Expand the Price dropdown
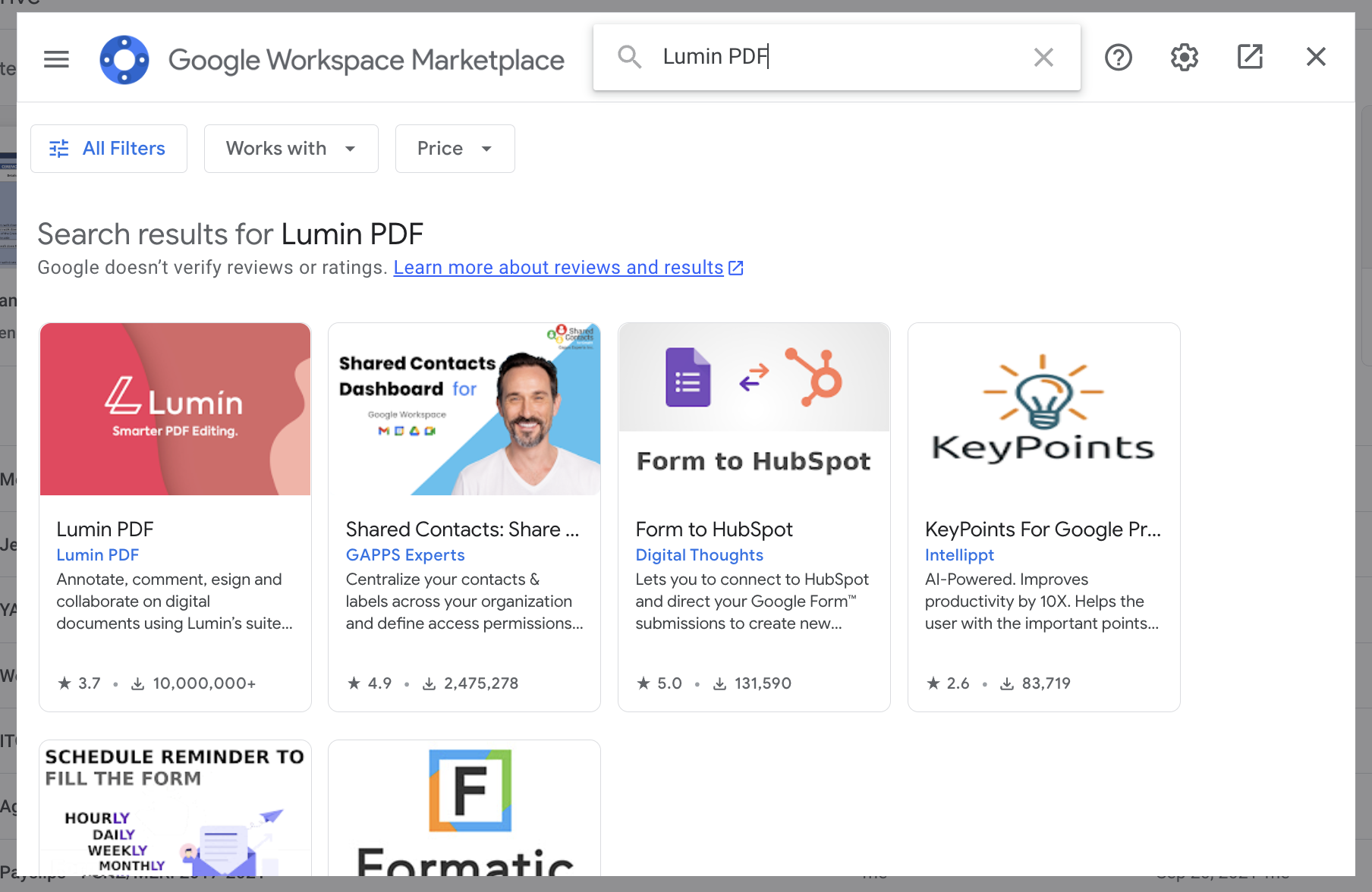 (454, 148)
